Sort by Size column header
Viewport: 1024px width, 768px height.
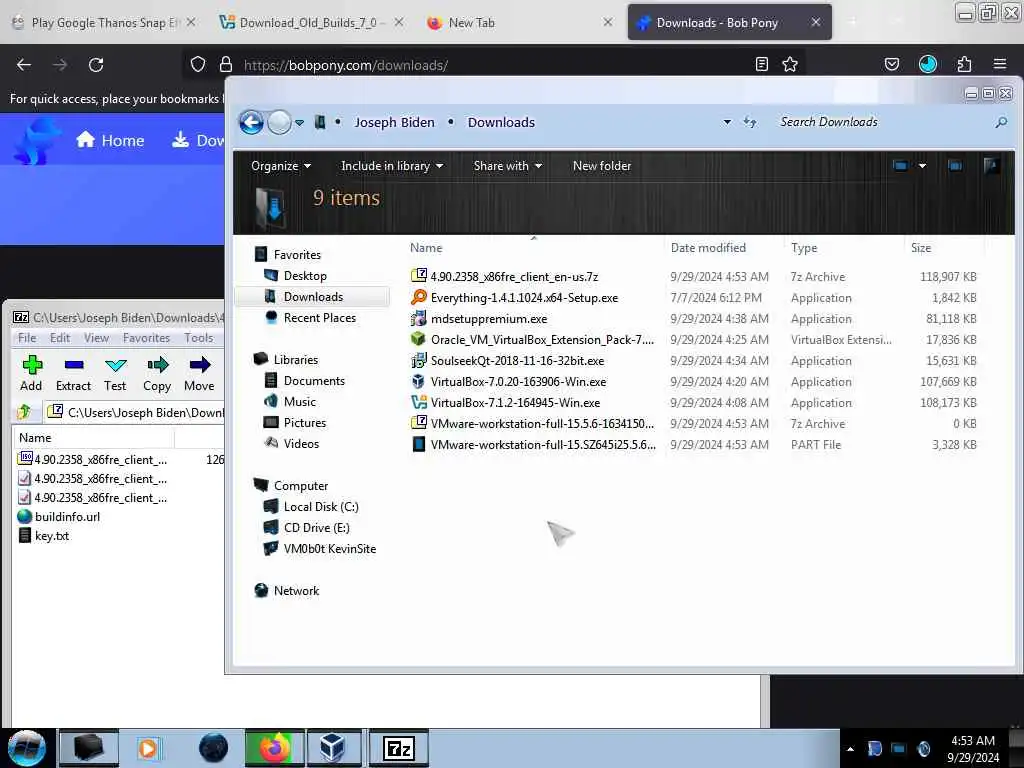pos(921,248)
